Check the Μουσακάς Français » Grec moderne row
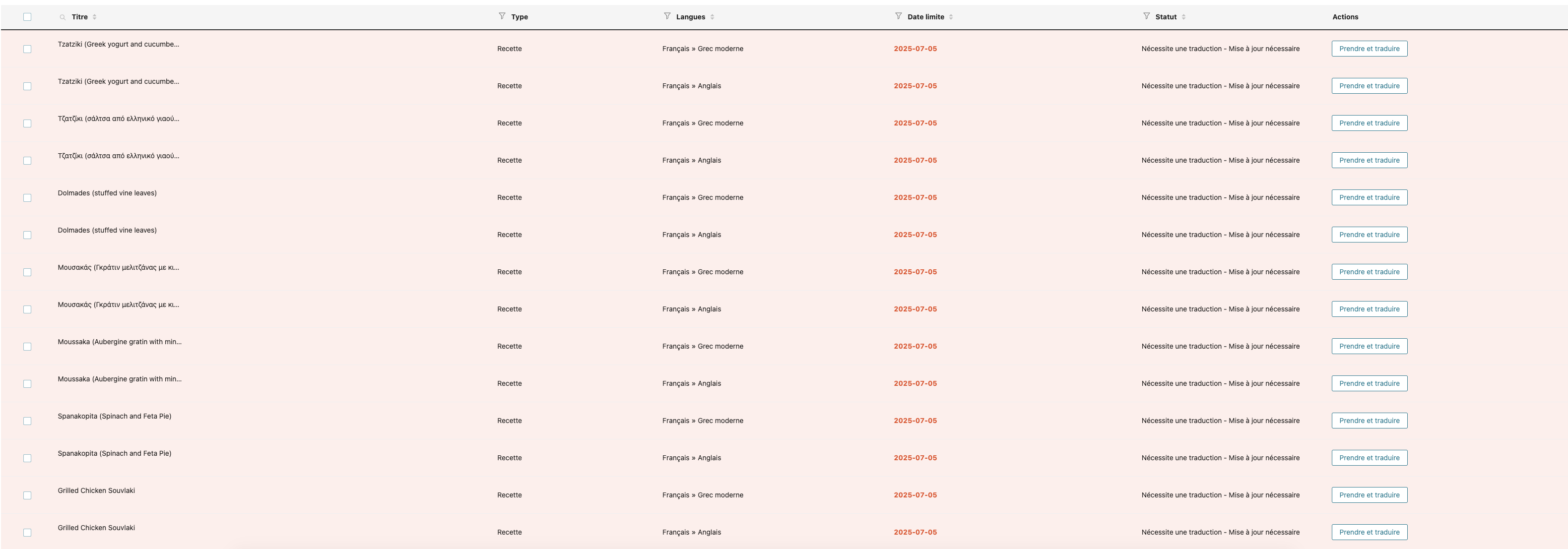Viewport: 1568px width, 549px height. [x=27, y=272]
